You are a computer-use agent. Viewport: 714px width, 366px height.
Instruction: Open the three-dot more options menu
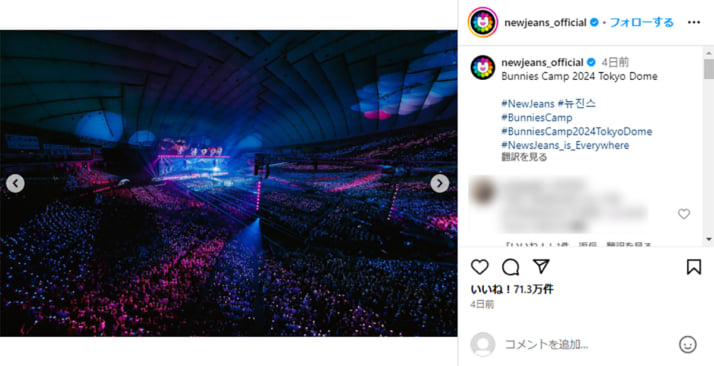[x=694, y=22]
